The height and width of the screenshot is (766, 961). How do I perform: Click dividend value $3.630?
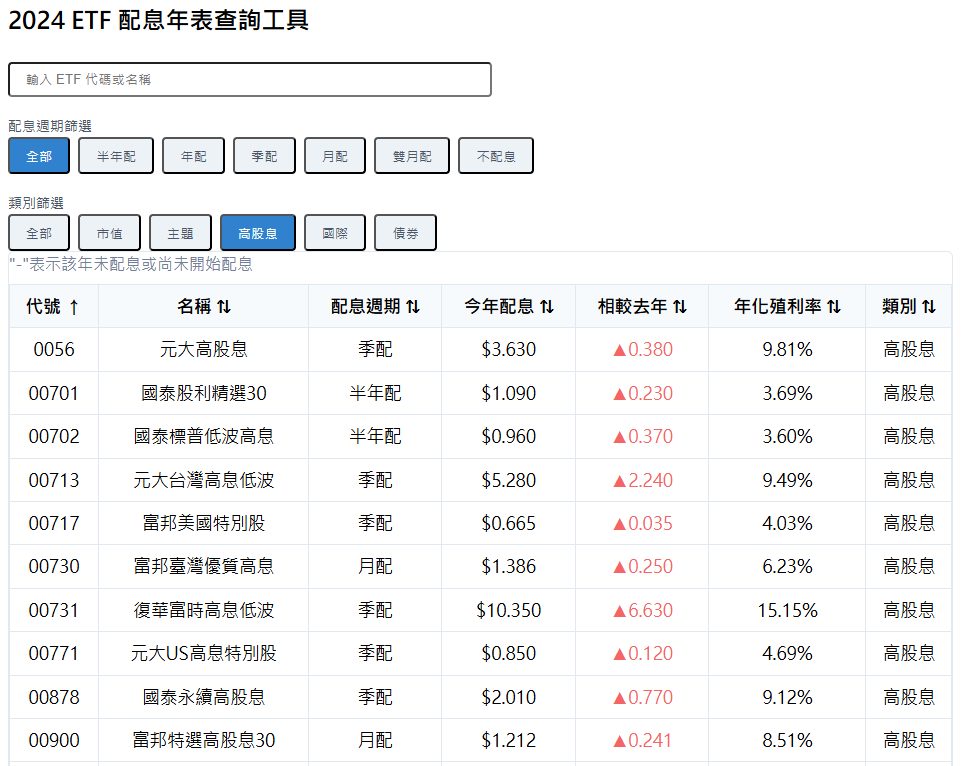[x=509, y=349]
